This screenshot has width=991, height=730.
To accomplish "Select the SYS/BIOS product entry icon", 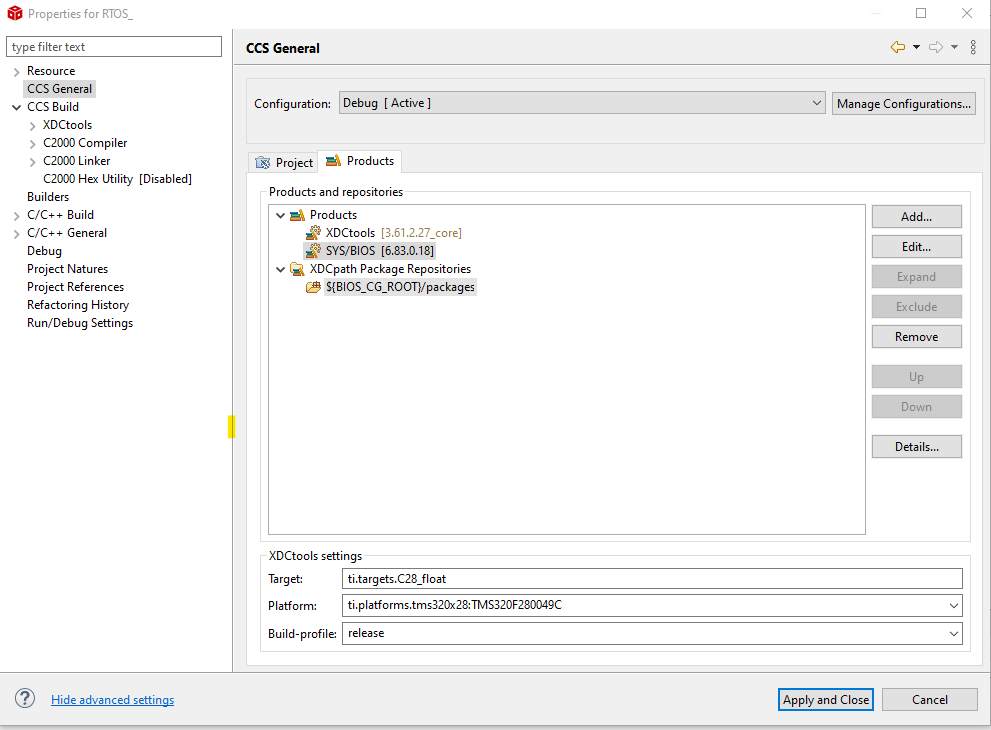I will click(311, 250).
